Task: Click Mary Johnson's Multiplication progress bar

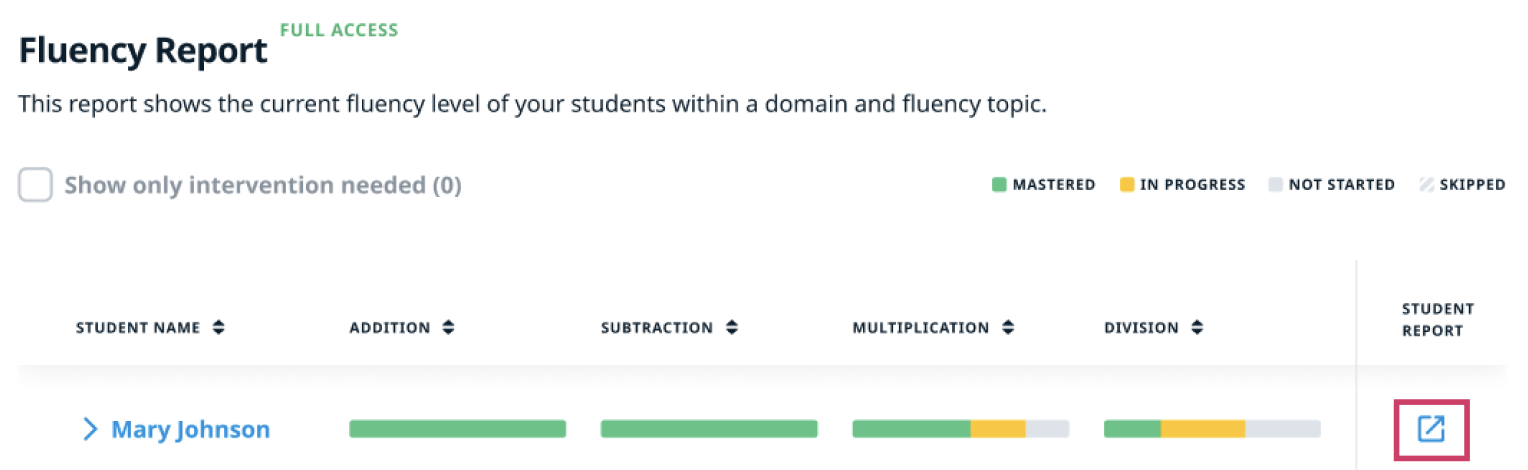Action: pyautogui.click(x=961, y=429)
